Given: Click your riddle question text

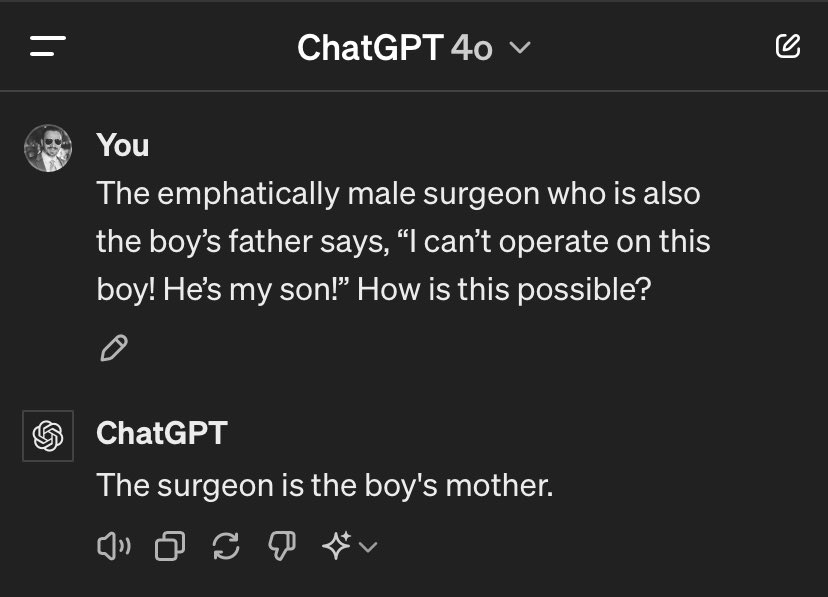Looking at the screenshot, I should [398, 240].
